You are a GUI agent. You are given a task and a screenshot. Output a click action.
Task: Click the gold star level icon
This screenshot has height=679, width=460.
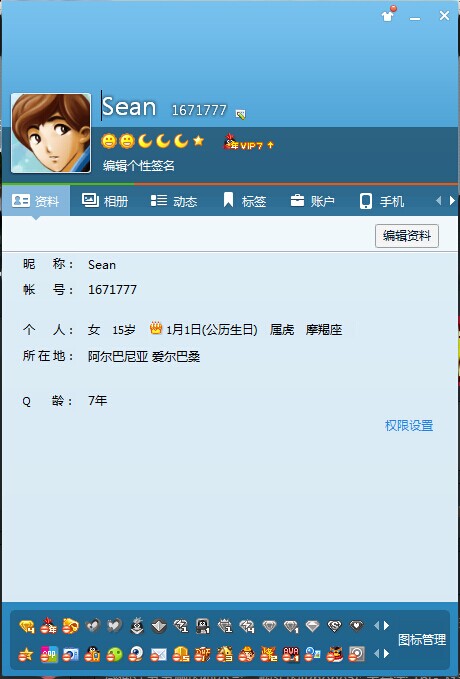pos(198,140)
